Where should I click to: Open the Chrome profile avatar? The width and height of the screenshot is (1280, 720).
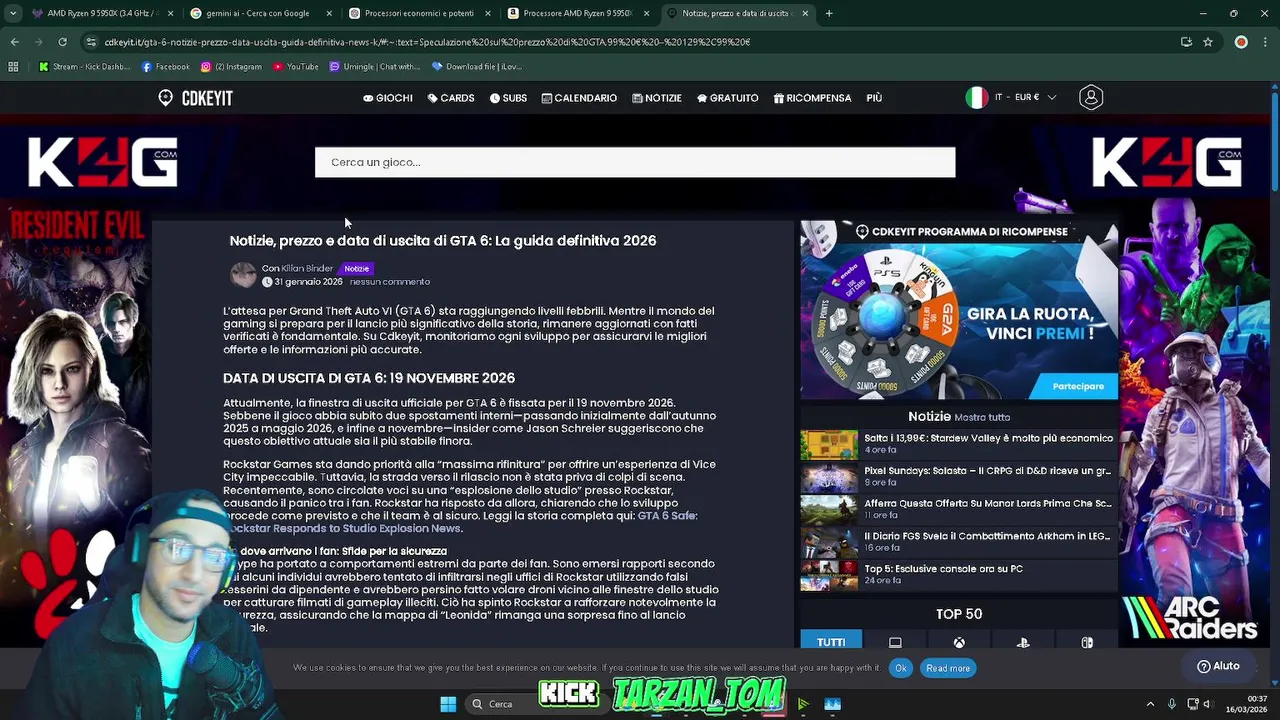point(1241,42)
